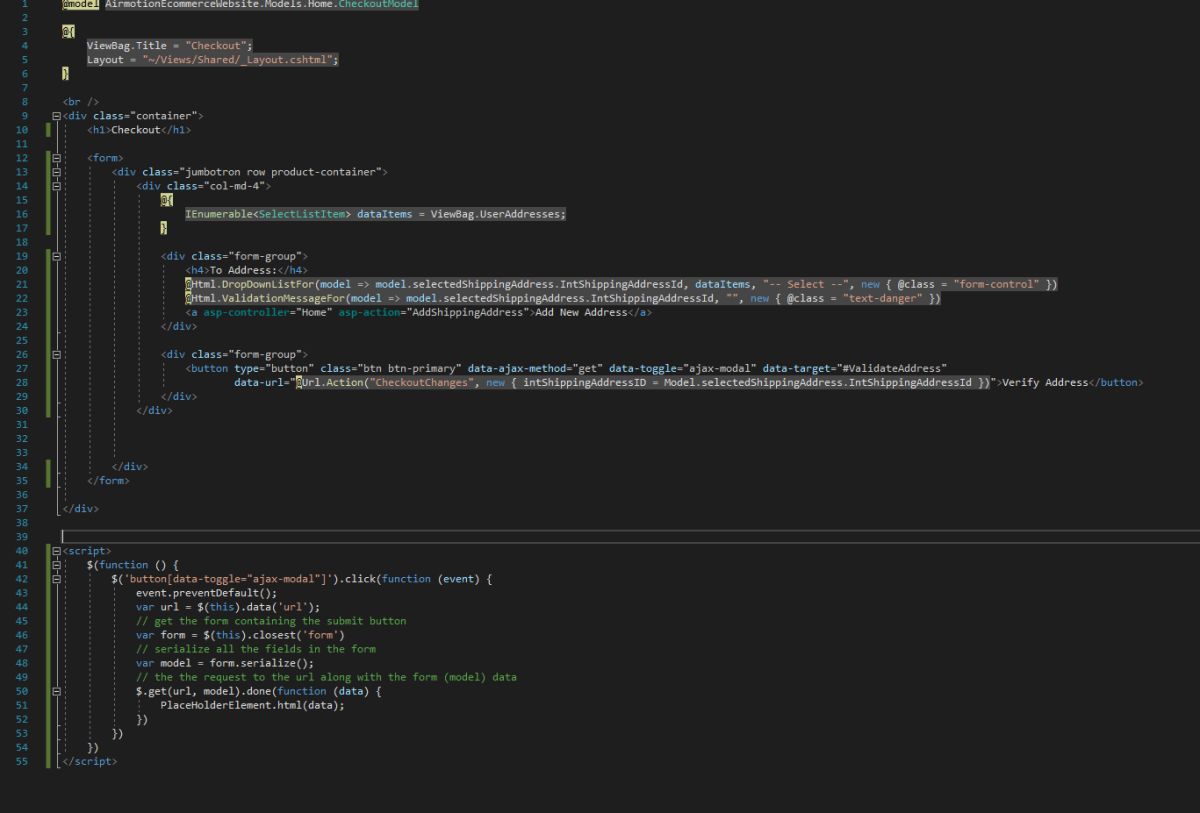Click the Checkout text inside the h1 tag
The height and width of the screenshot is (813, 1200).
135,130
